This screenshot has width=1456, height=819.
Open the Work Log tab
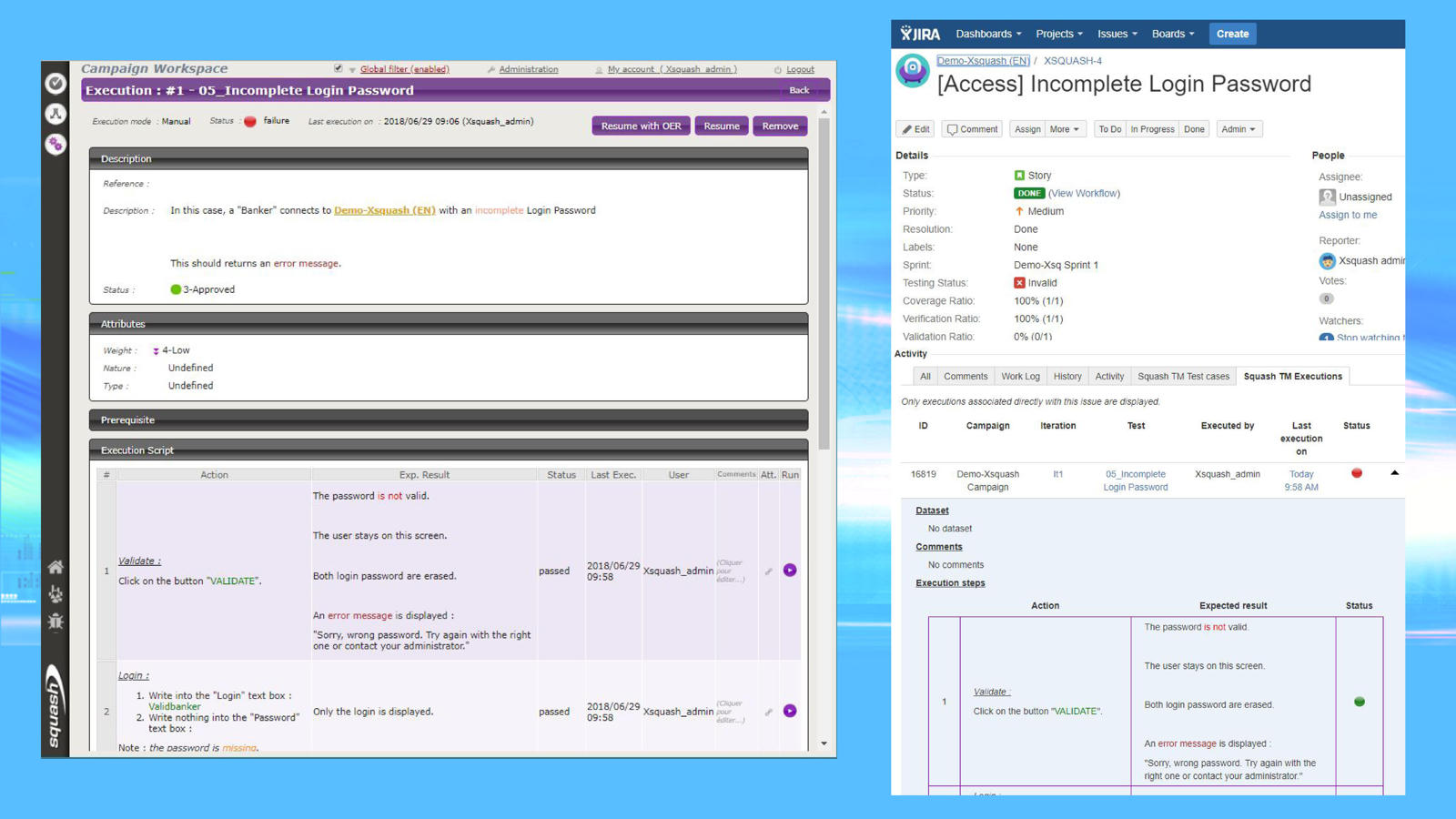pos(1020,377)
